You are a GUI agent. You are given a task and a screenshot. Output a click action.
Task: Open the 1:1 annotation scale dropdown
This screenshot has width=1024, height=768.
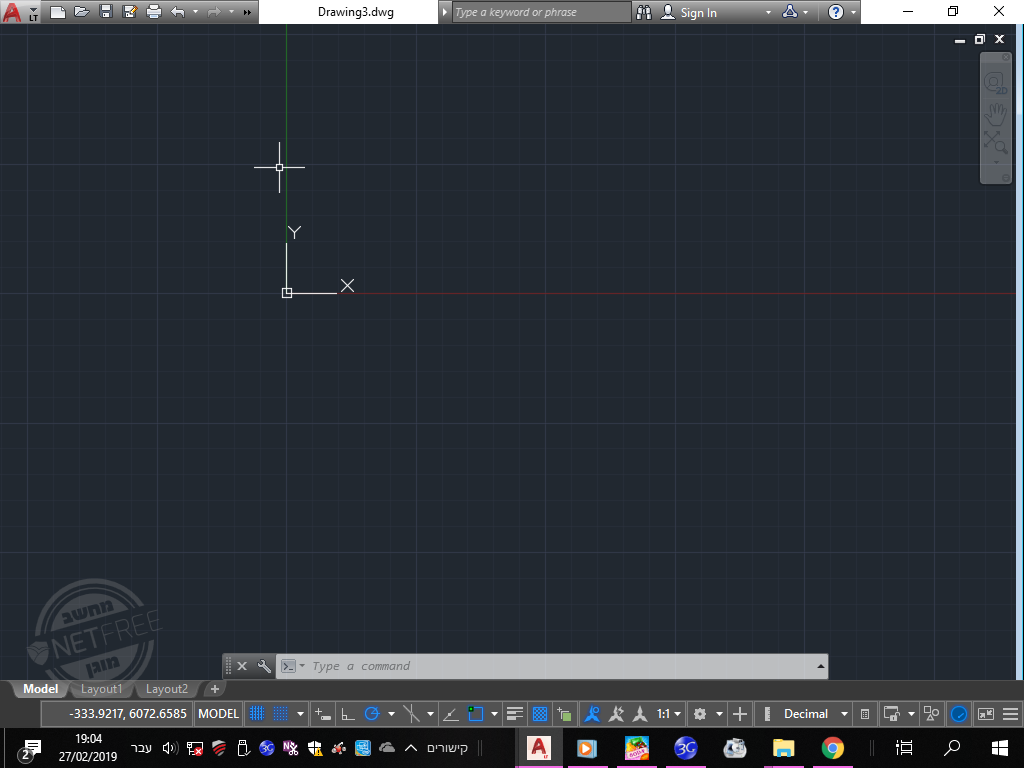pyautogui.click(x=669, y=714)
